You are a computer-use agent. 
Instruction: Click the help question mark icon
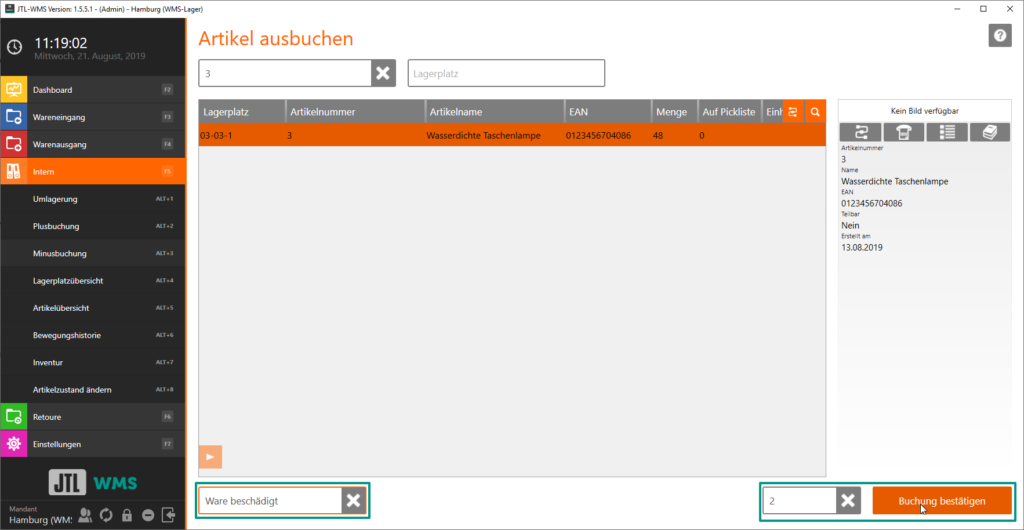1000,36
